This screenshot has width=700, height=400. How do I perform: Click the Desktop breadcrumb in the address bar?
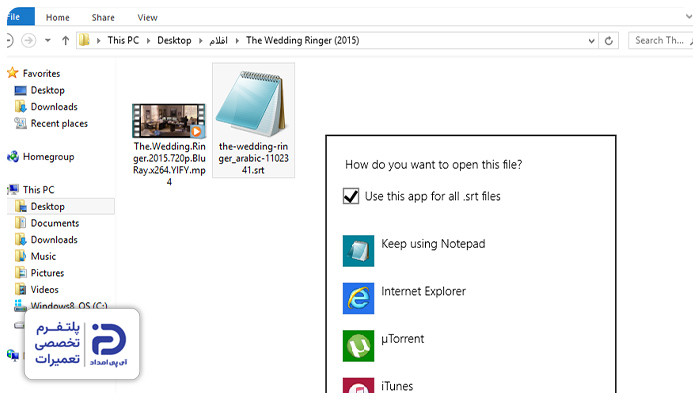pyautogui.click(x=174, y=41)
